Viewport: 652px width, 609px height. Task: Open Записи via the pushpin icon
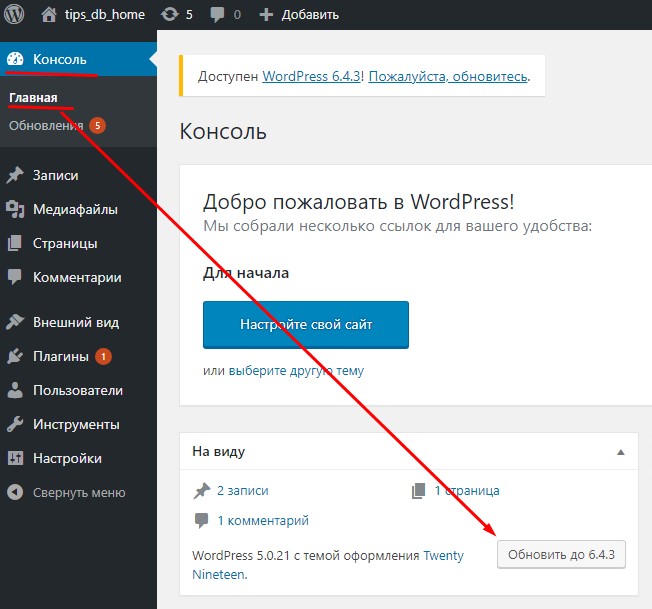point(15,175)
